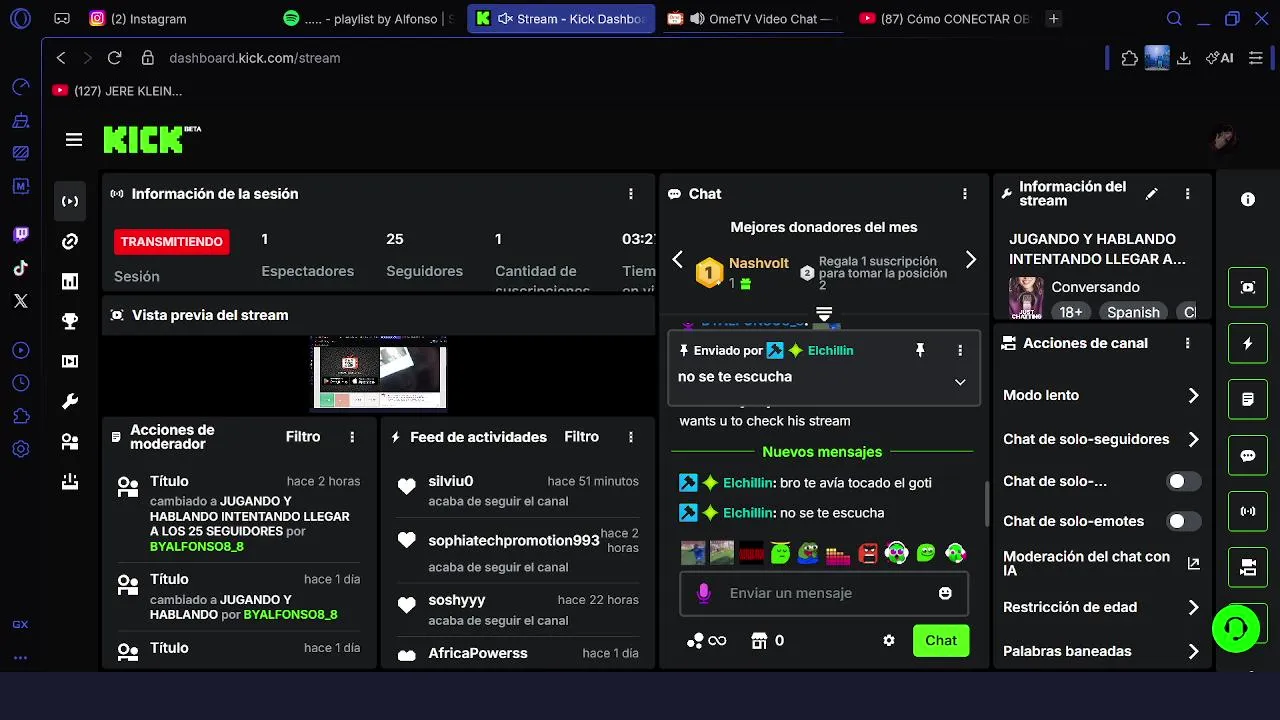The height and width of the screenshot is (720, 1280).
Task: Open Información de la sesión three-dot menu
Action: click(x=631, y=194)
